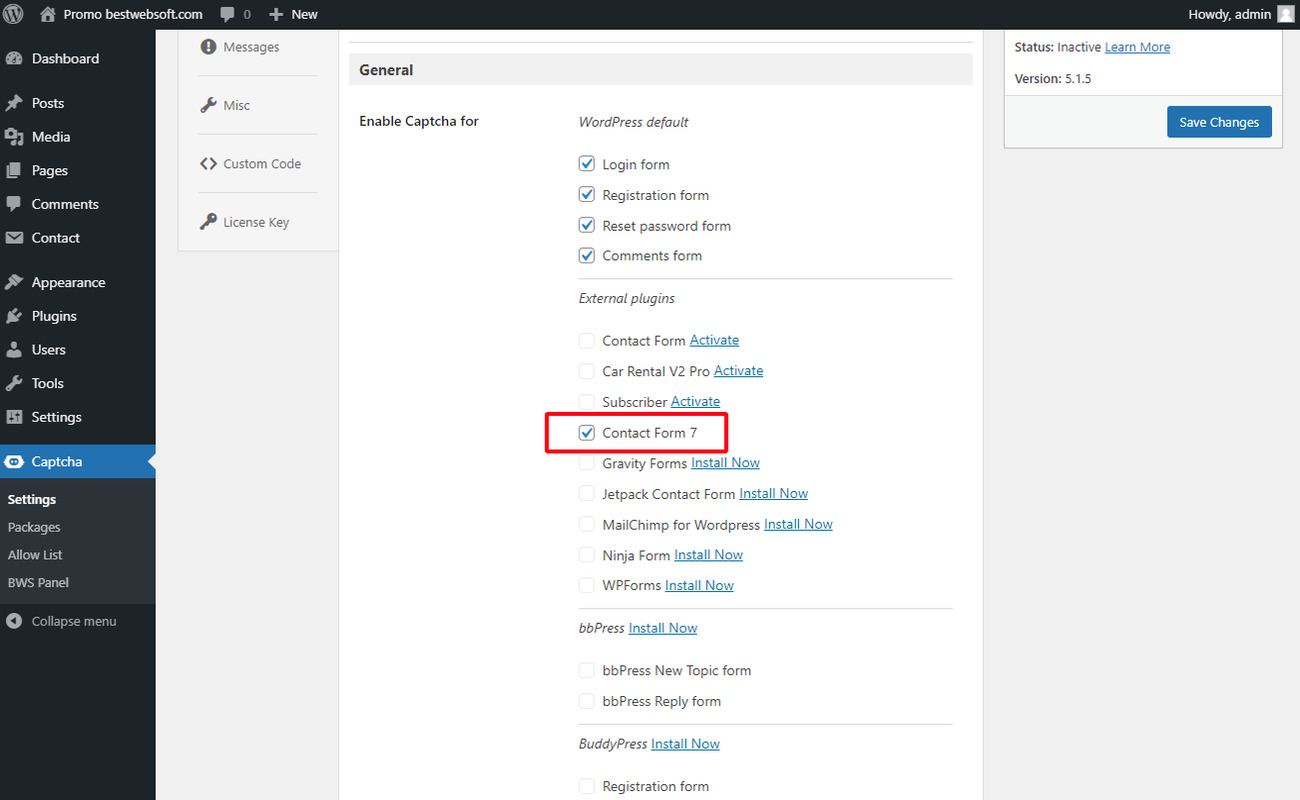Click the Gravity Forms checkbox
Viewport: 1300px width, 800px height.
(x=587, y=463)
